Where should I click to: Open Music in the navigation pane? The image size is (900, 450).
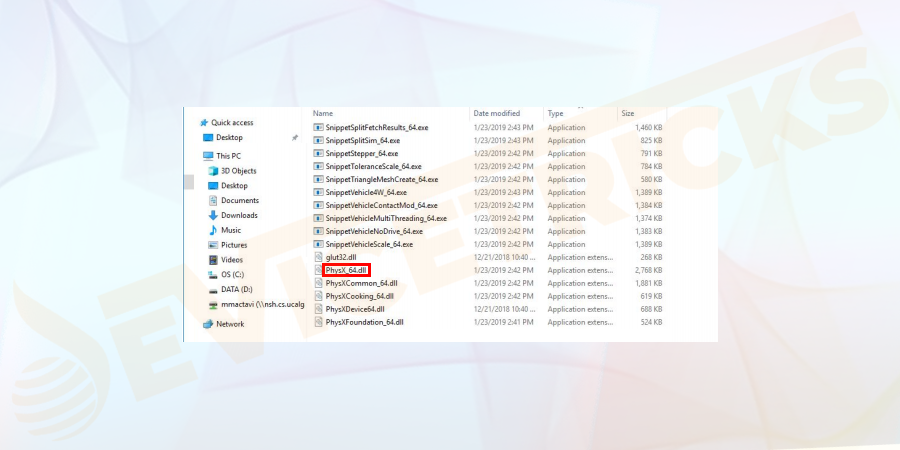coord(231,230)
